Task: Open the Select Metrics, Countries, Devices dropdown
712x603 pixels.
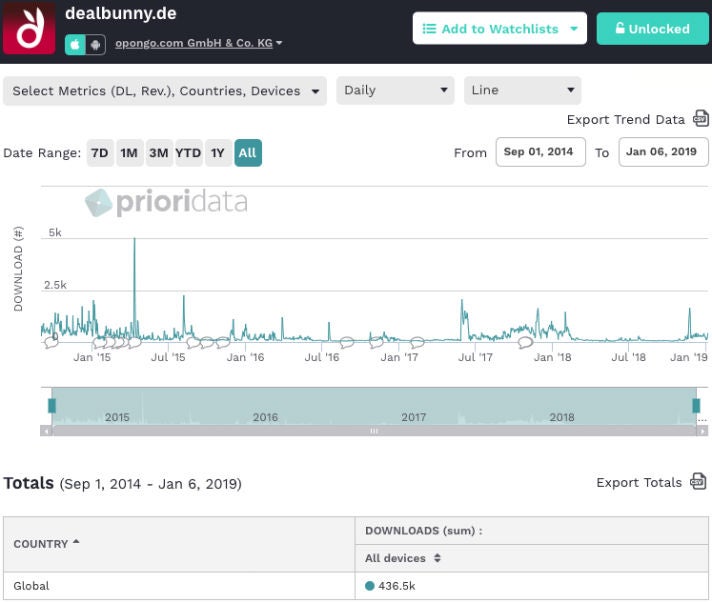Action: coord(165,91)
